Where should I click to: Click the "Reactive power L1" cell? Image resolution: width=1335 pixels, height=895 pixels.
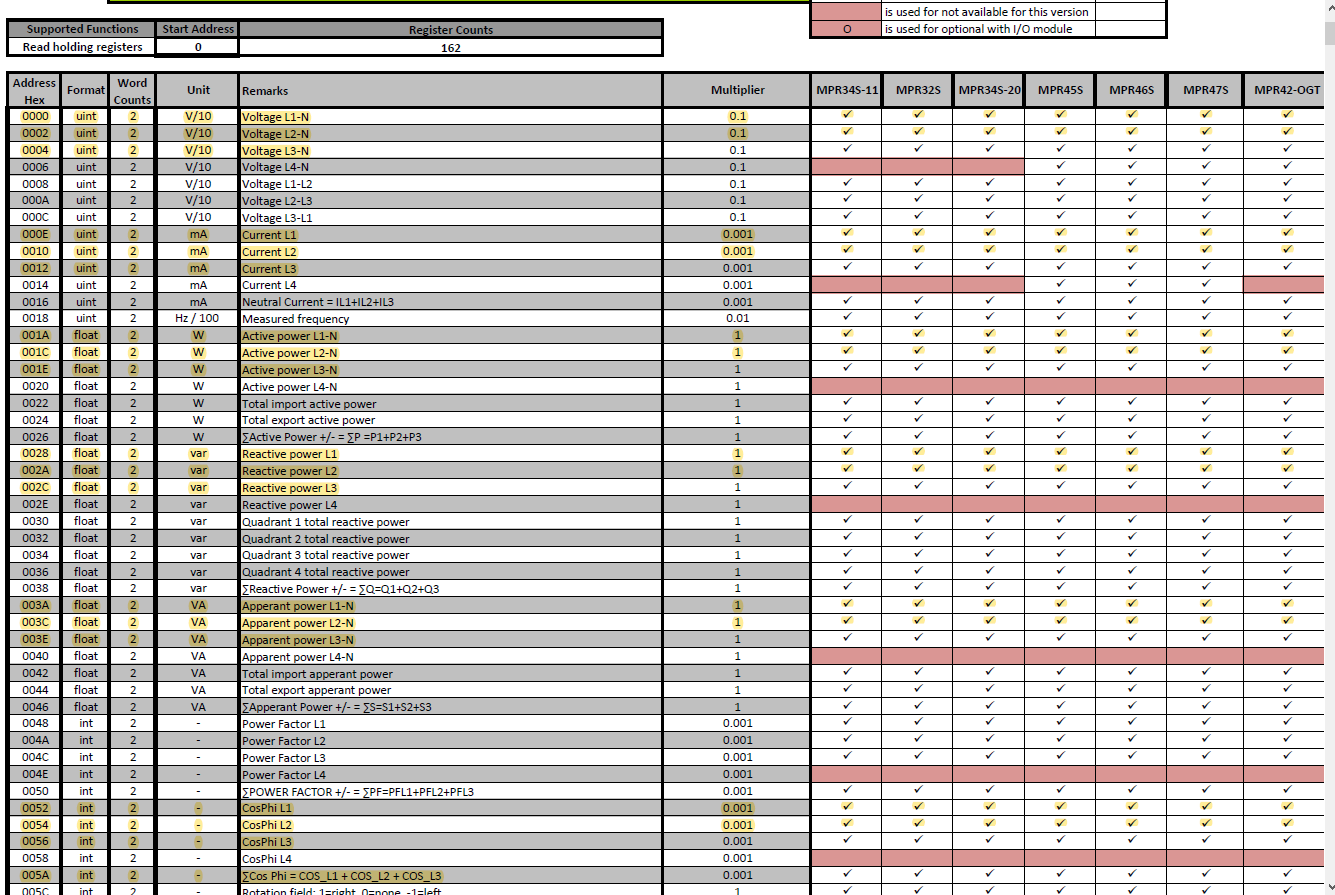pyautogui.click(x=451, y=454)
